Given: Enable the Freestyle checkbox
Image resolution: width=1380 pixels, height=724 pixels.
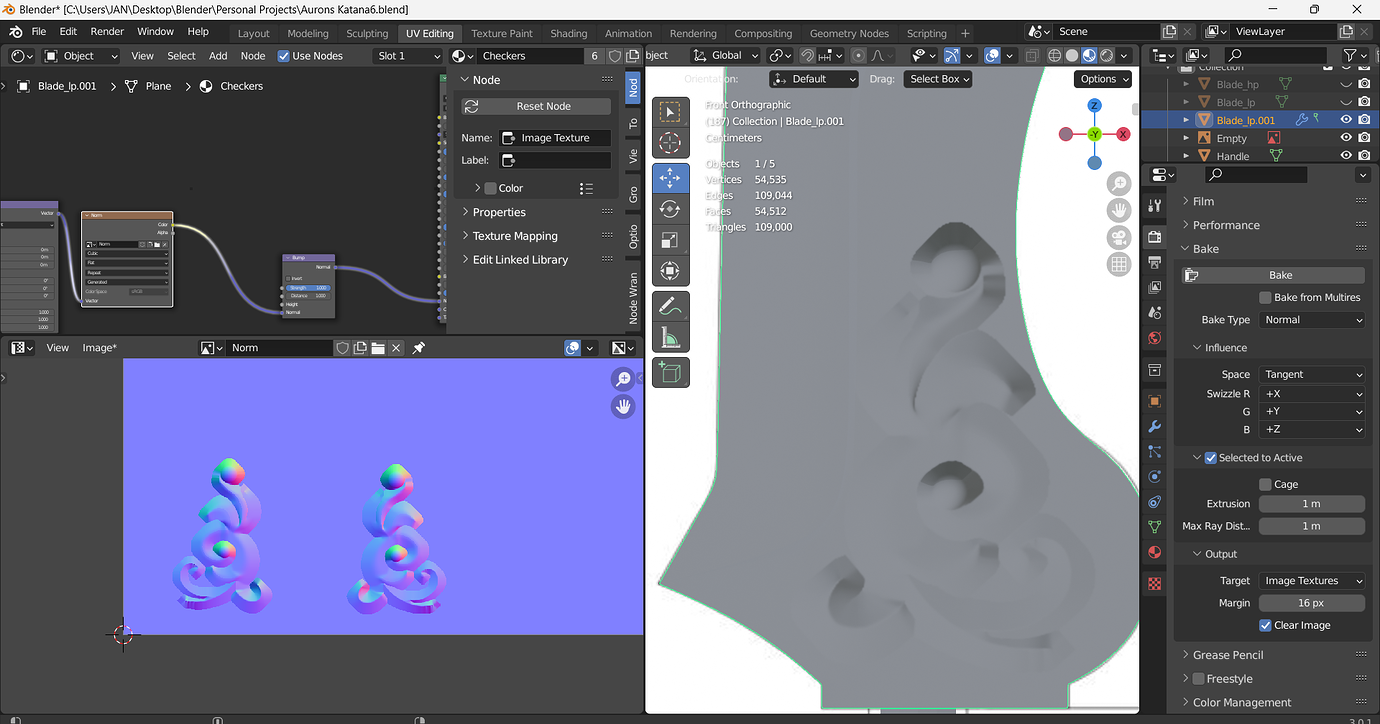Looking at the screenshot, I should point(1198,679).
